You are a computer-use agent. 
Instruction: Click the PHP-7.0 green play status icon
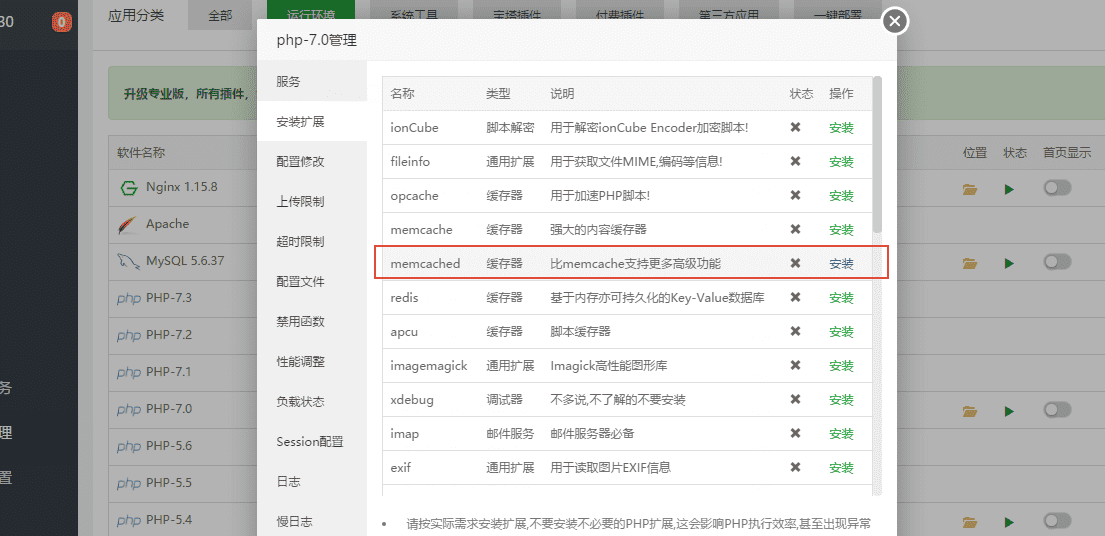coord(1009,410)
